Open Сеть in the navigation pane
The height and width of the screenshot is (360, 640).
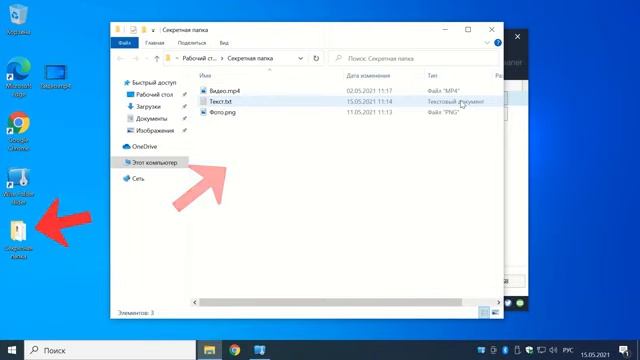click(x=138, y=179)
